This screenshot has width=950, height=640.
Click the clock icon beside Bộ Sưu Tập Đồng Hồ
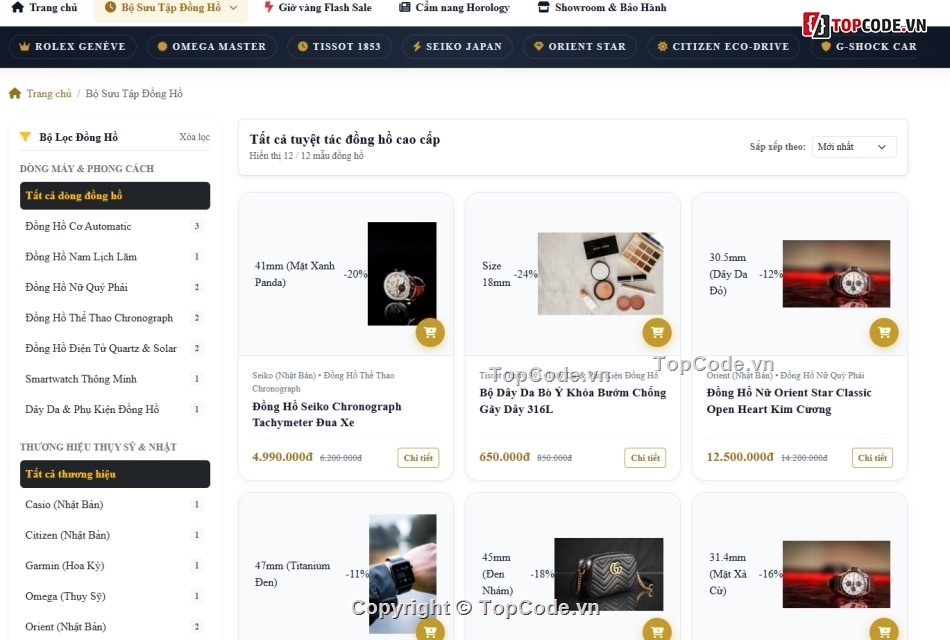tap(110, 7)
